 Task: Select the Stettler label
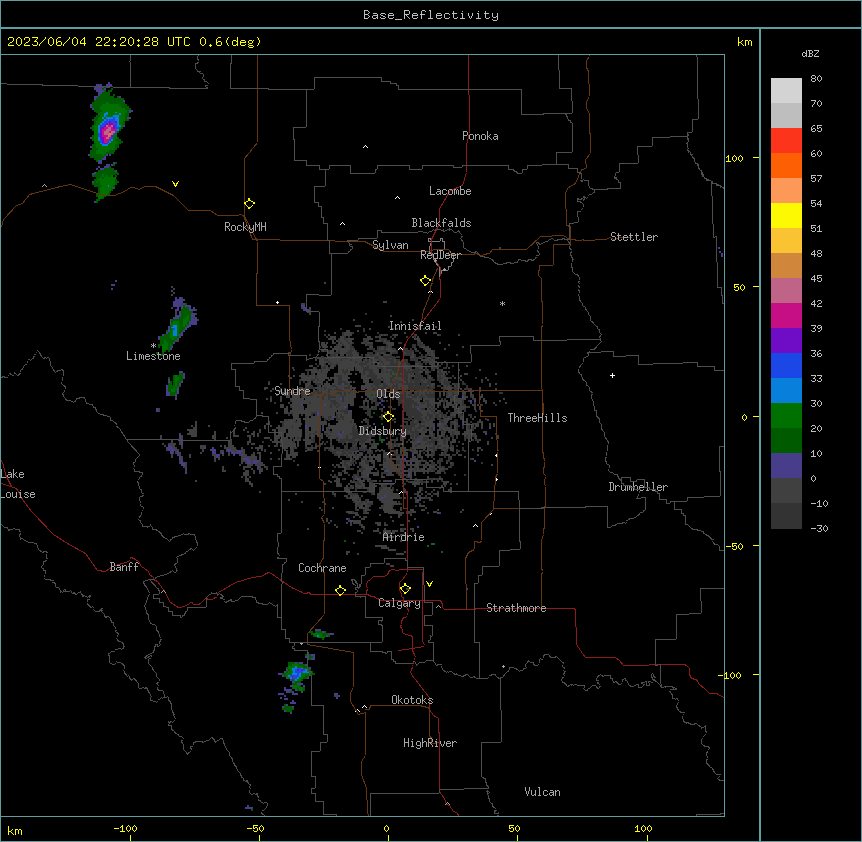click(x=634, y=237)
